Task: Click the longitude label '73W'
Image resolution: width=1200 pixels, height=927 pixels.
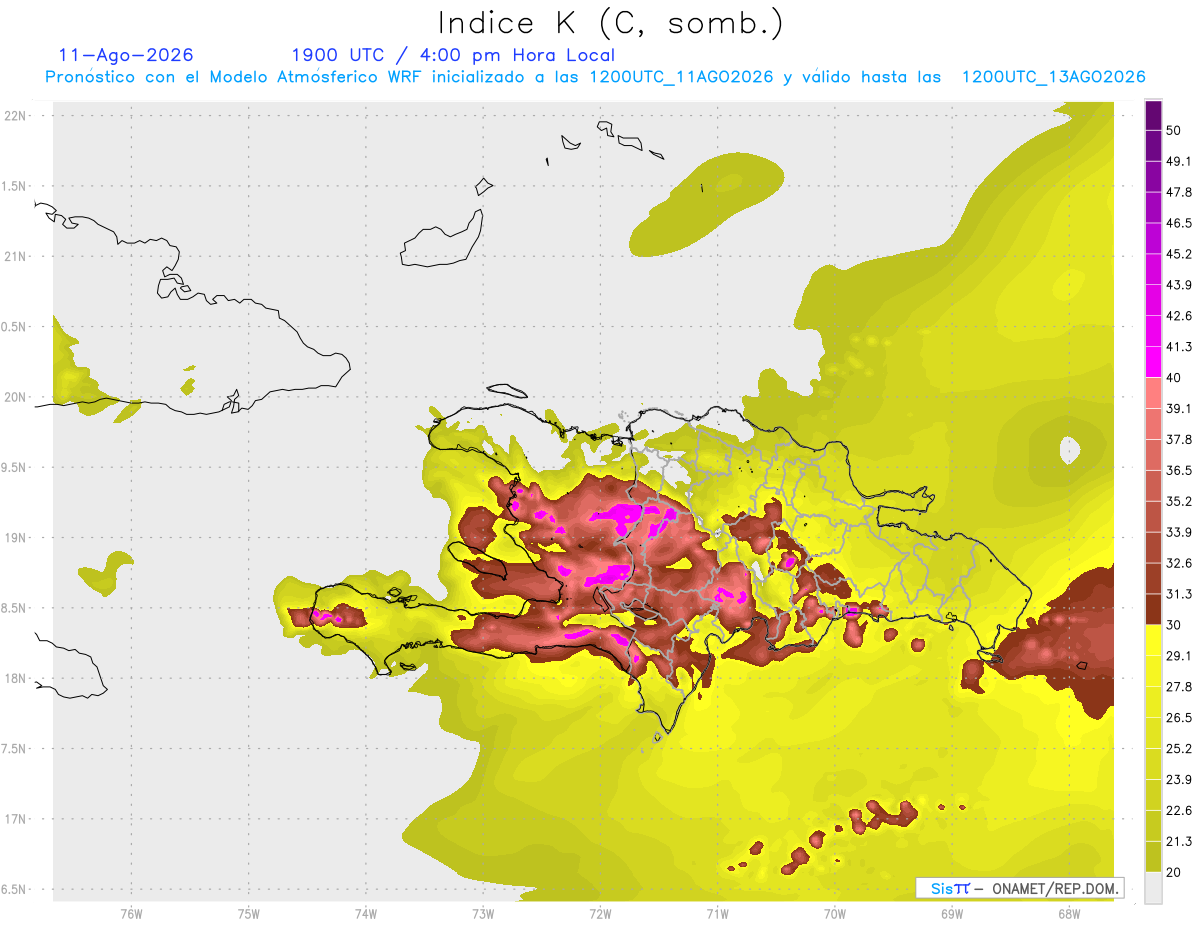Action: click(x=483, y=914)
